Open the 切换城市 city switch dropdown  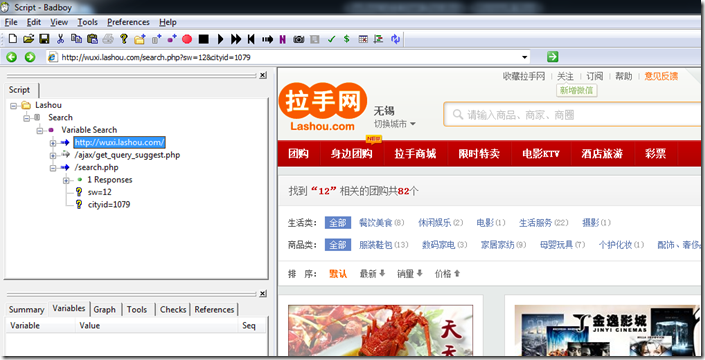pos(395,124)
